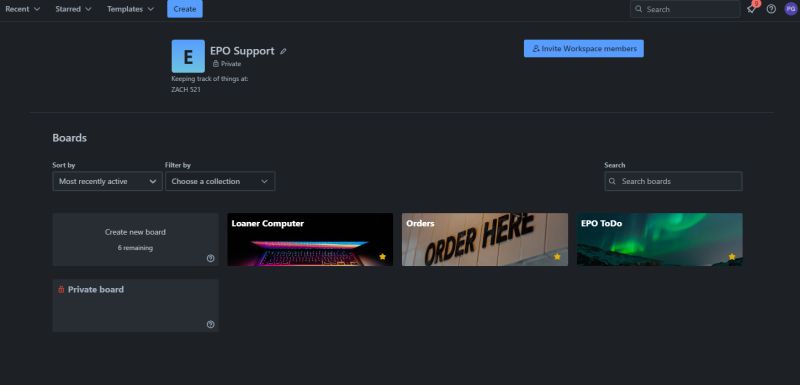Screen dimensions: 800x385
Task: Unstar the EPO ToDo board
Action: click(732, 256)
